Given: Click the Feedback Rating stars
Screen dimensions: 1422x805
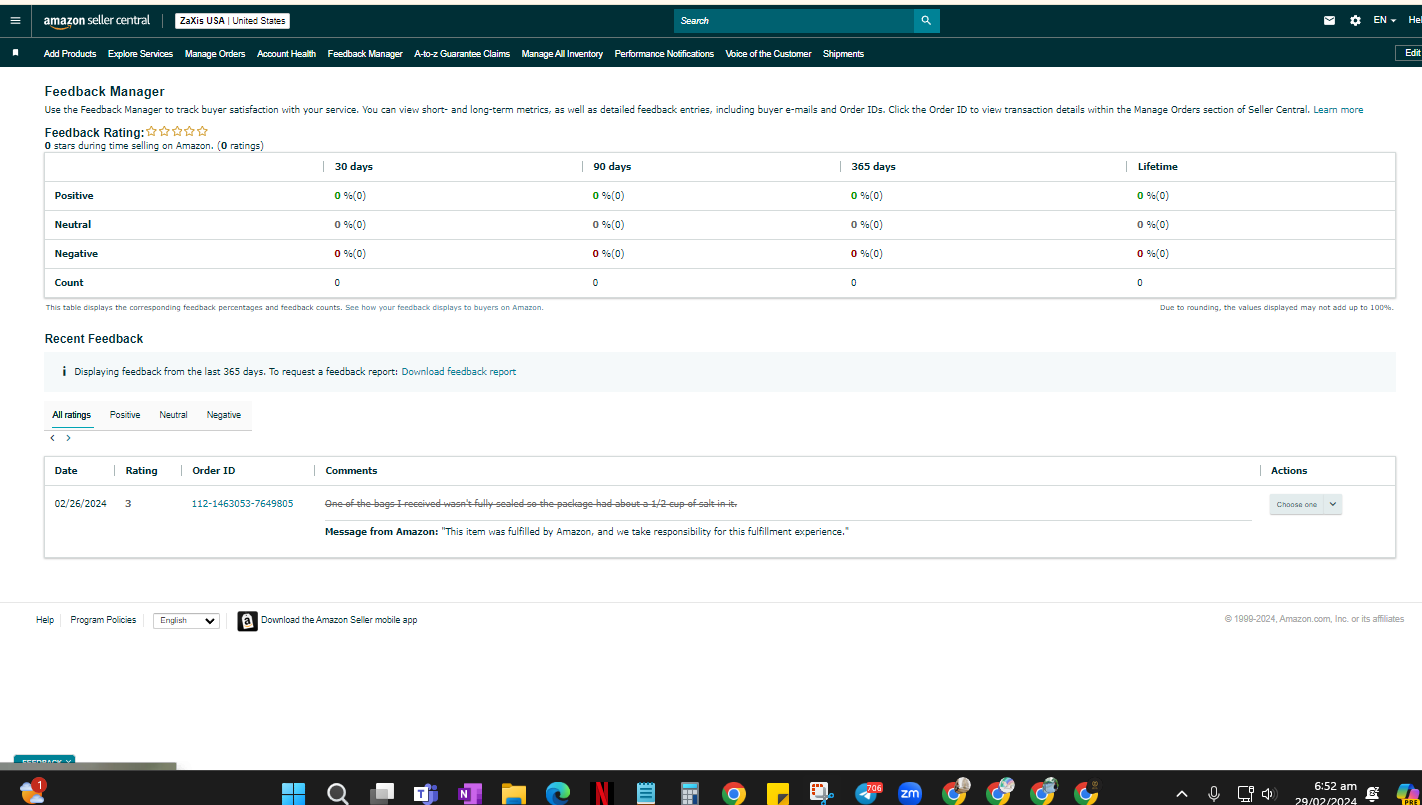Looking at the screenshot, I should 177,131.
